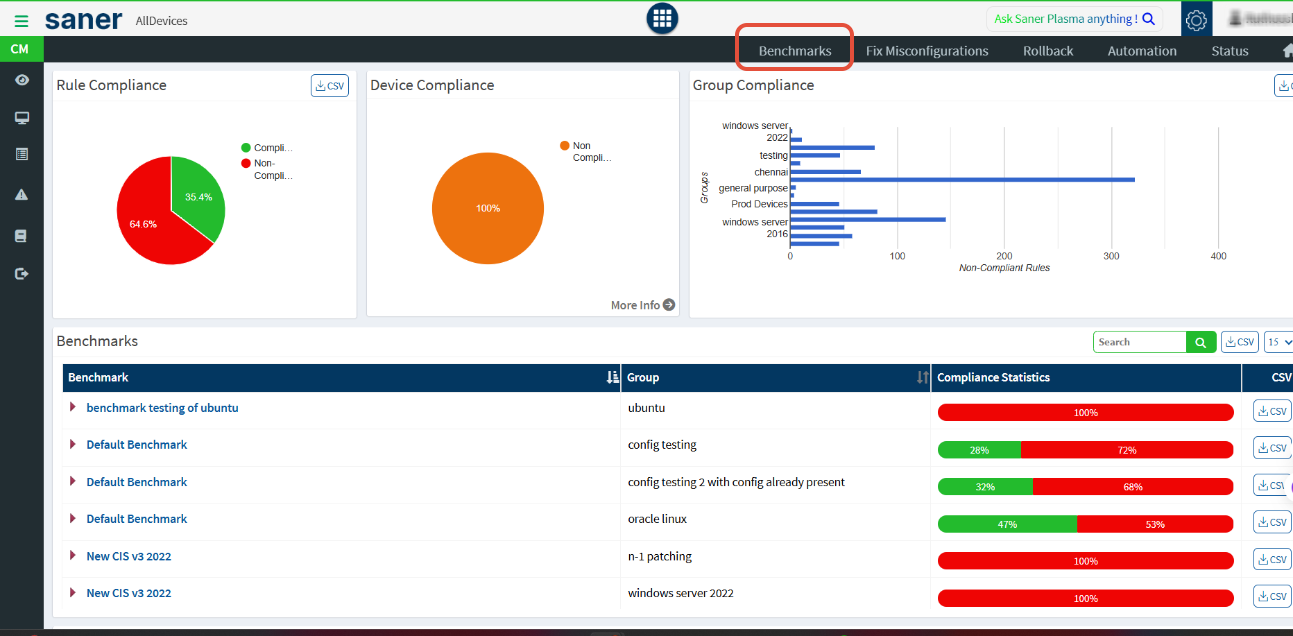Click the Saner logo
The width and height of the screenshot is (1293, 636).
pyautogui.click(x=84, y=20)
